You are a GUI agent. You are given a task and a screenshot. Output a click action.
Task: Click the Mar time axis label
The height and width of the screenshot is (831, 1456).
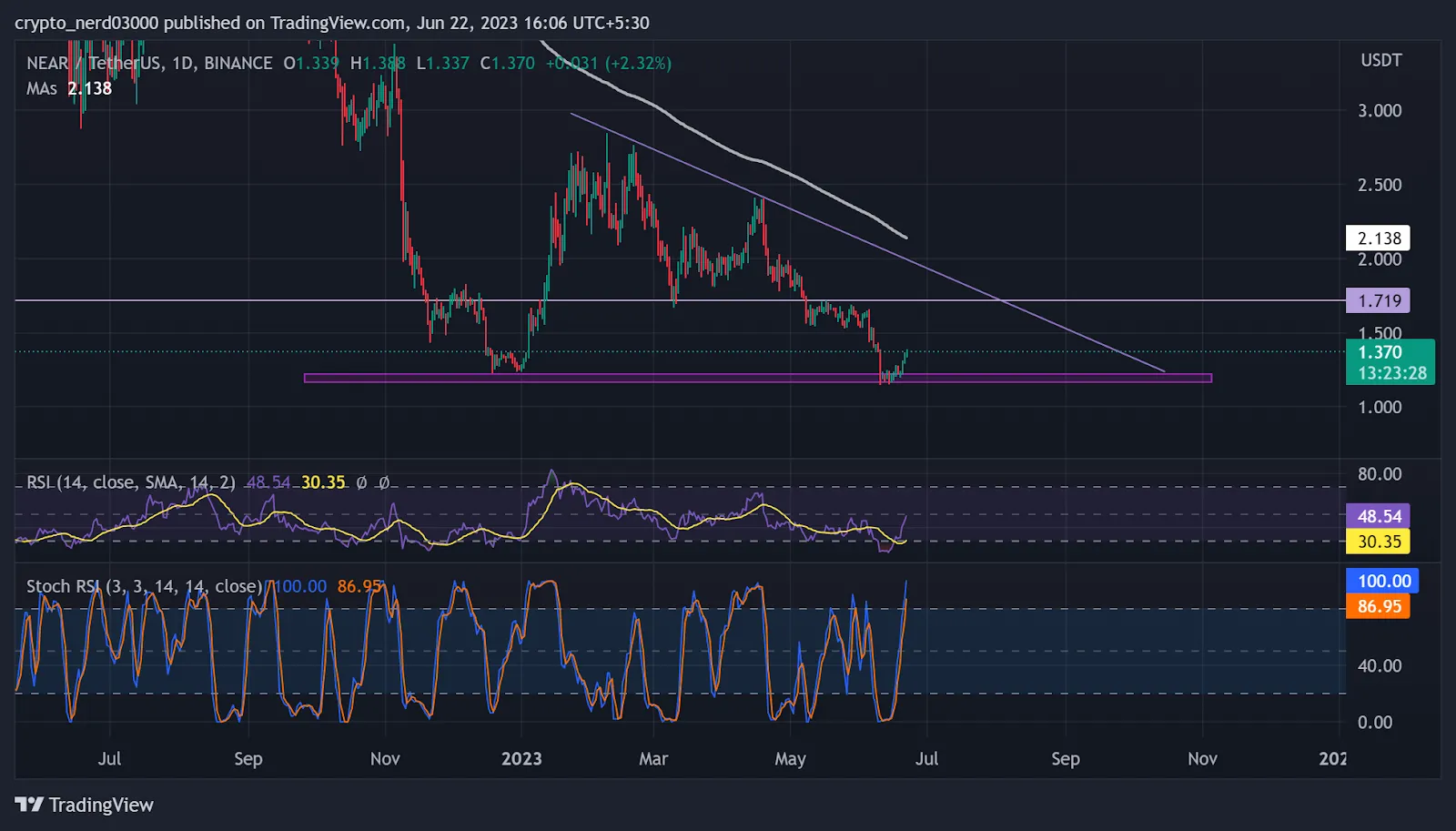(x=653, y=758)
